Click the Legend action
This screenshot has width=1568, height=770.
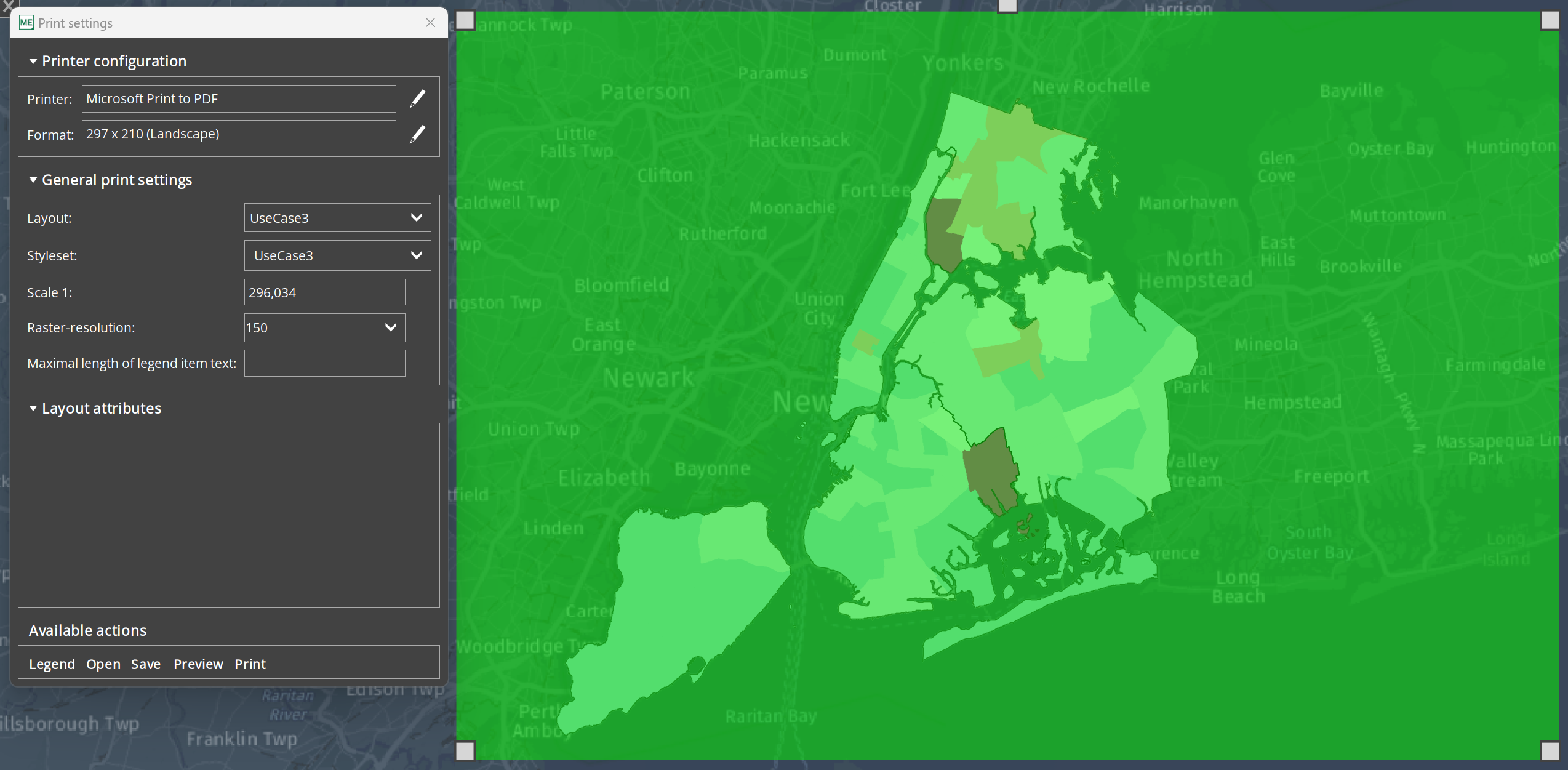(52, 664)
